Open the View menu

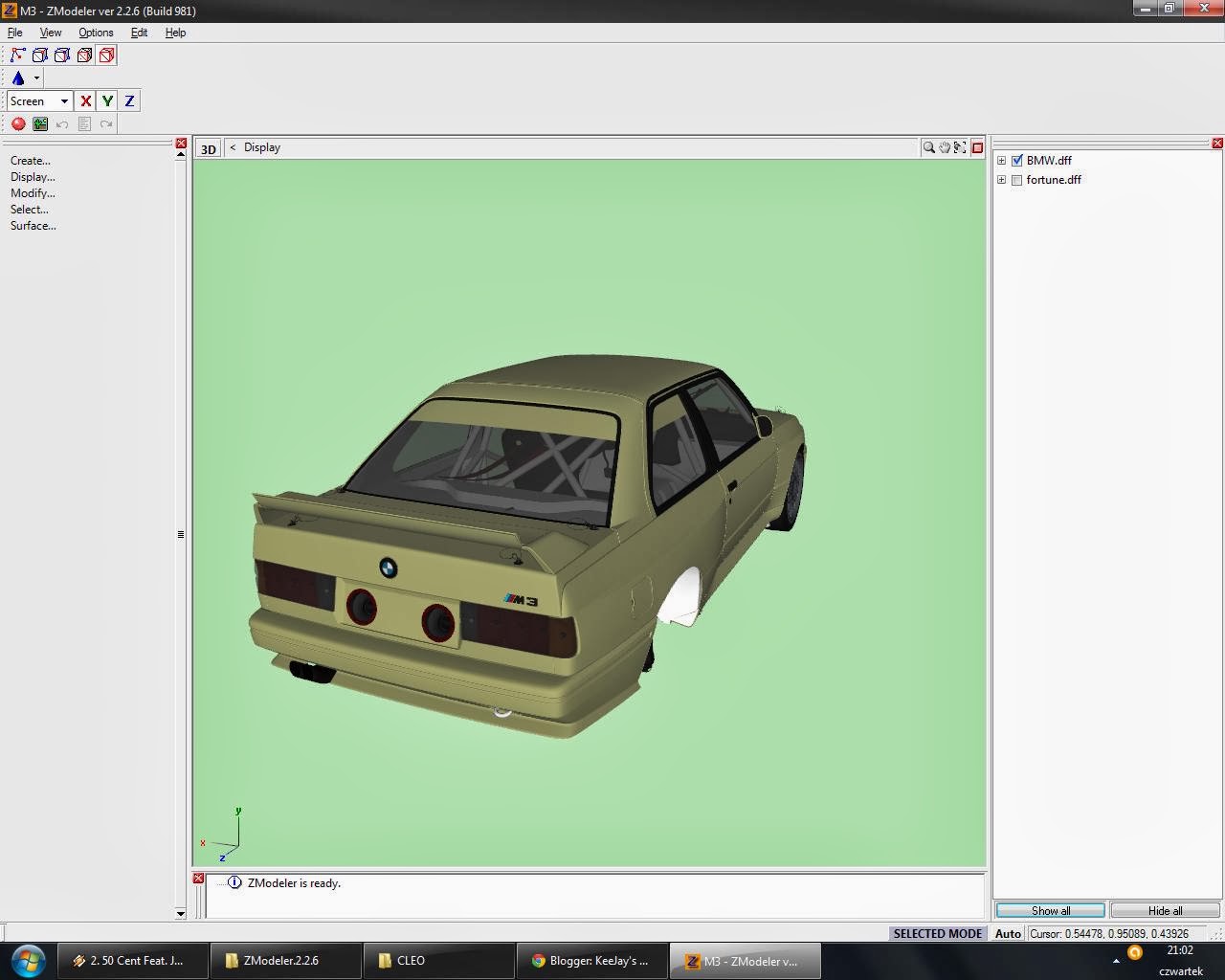coord(51,33)
